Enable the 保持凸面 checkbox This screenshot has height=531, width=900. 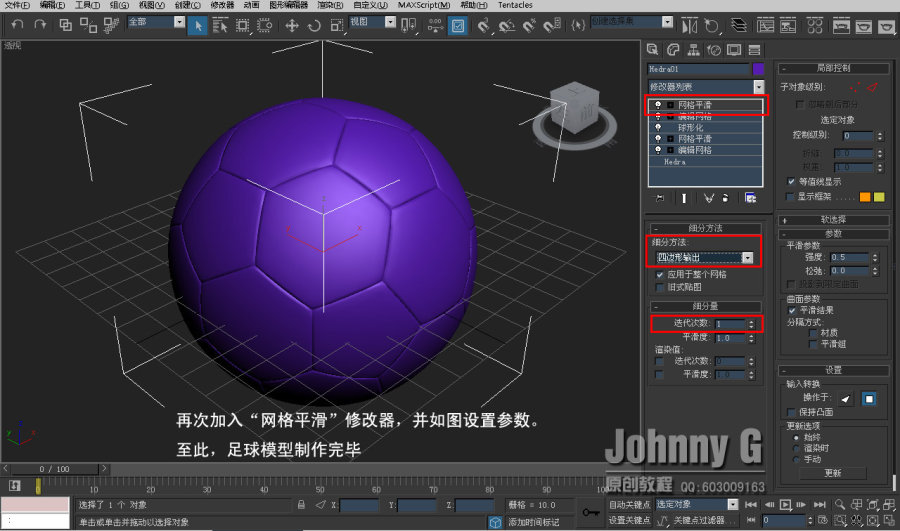point(791,413)
